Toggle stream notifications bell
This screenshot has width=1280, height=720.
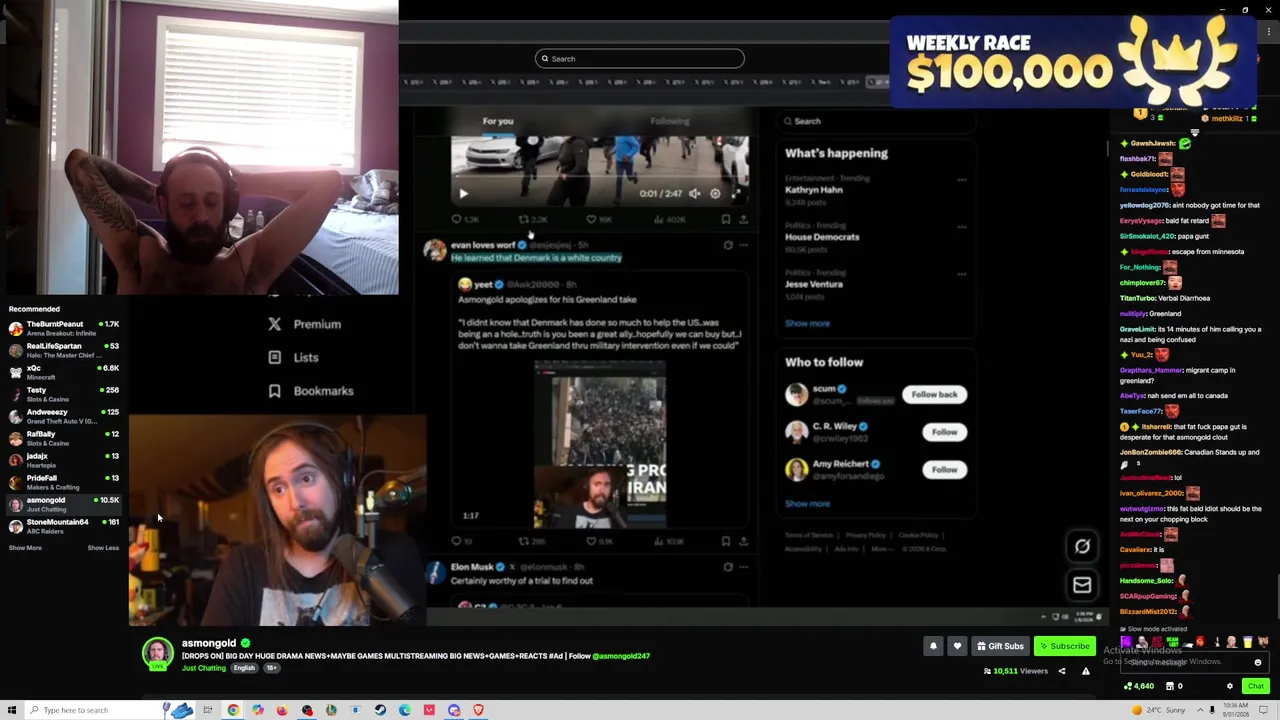tap(933, 646)
